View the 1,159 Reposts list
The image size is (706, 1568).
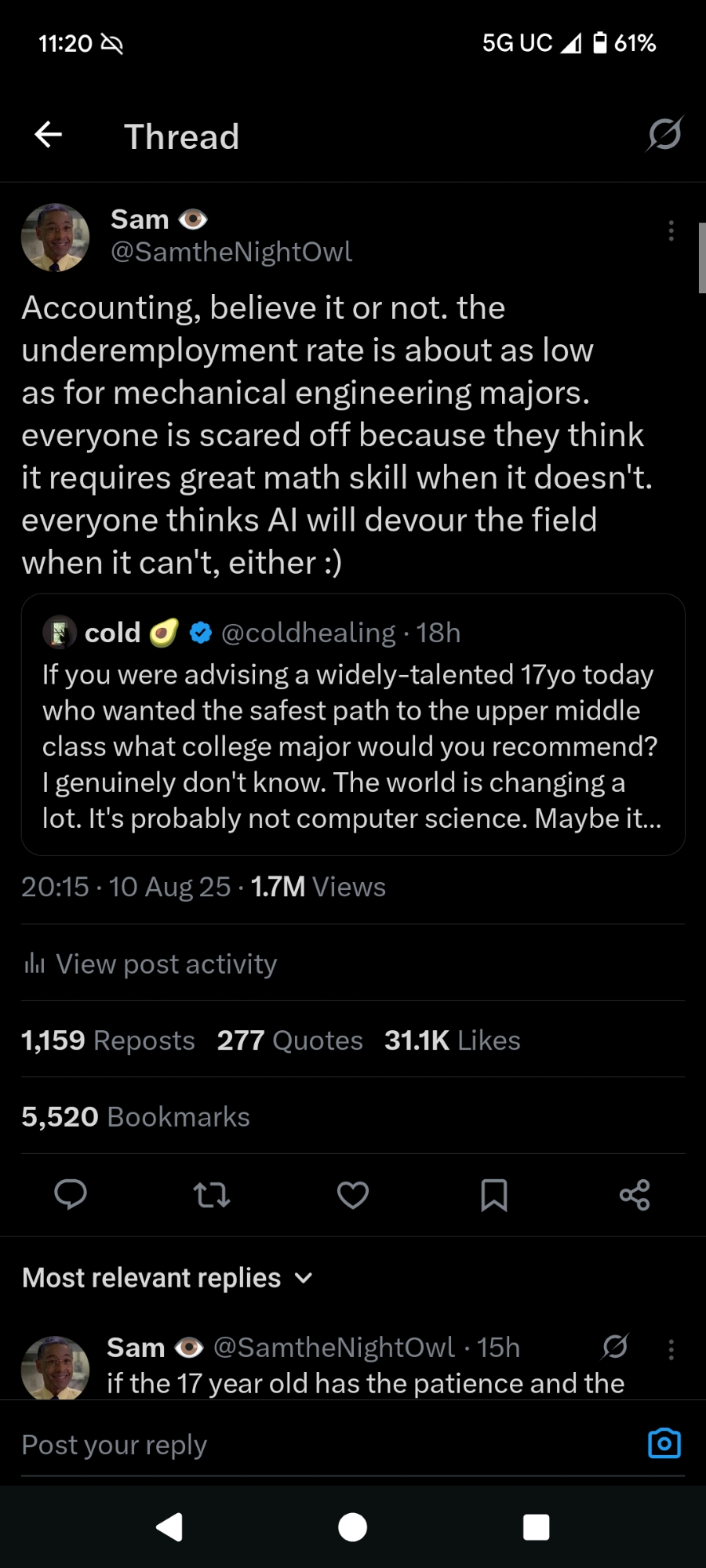pyautogui.click(x=108, y=1040)
